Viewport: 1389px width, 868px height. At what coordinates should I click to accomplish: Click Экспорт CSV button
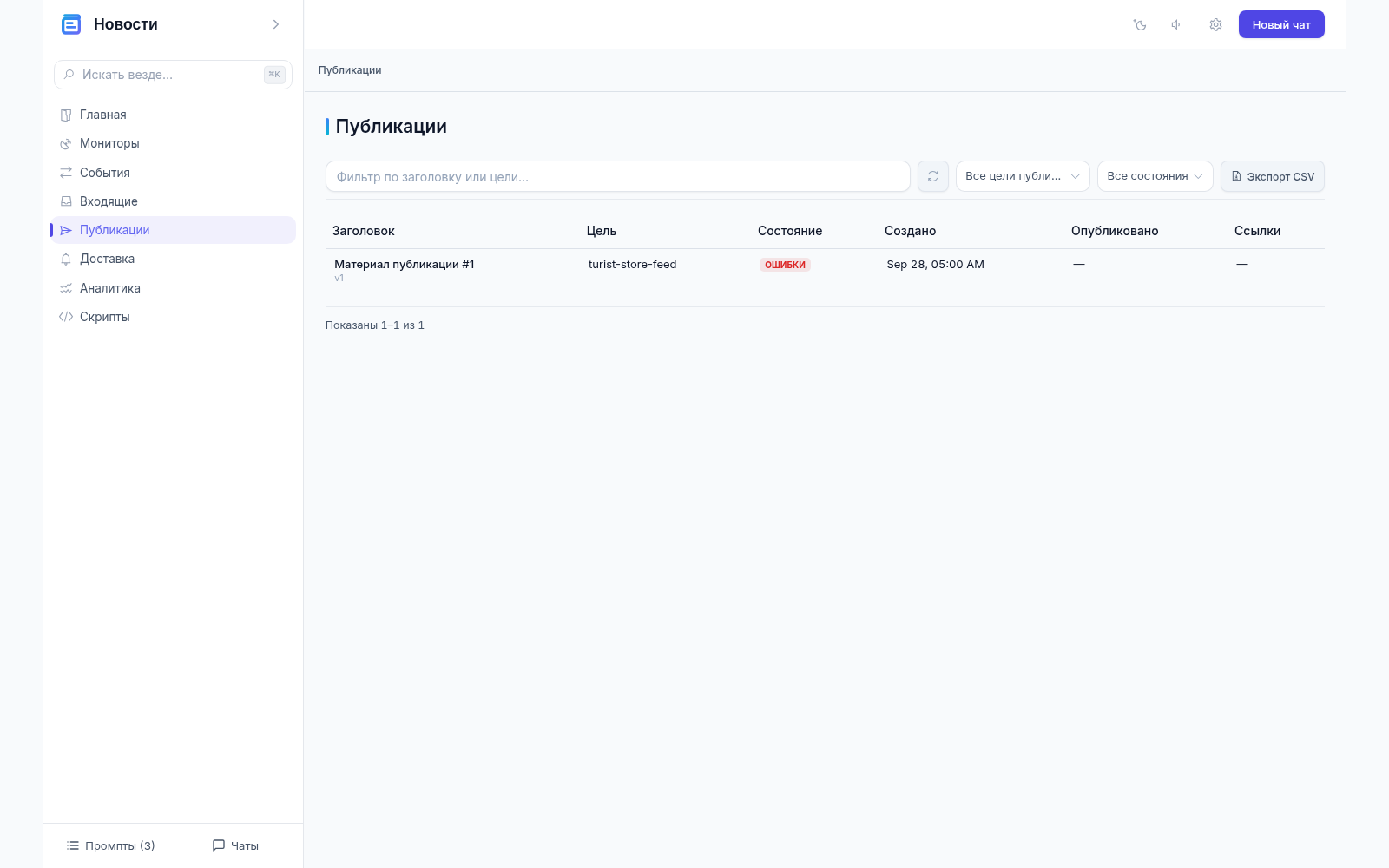(1273, 176)
